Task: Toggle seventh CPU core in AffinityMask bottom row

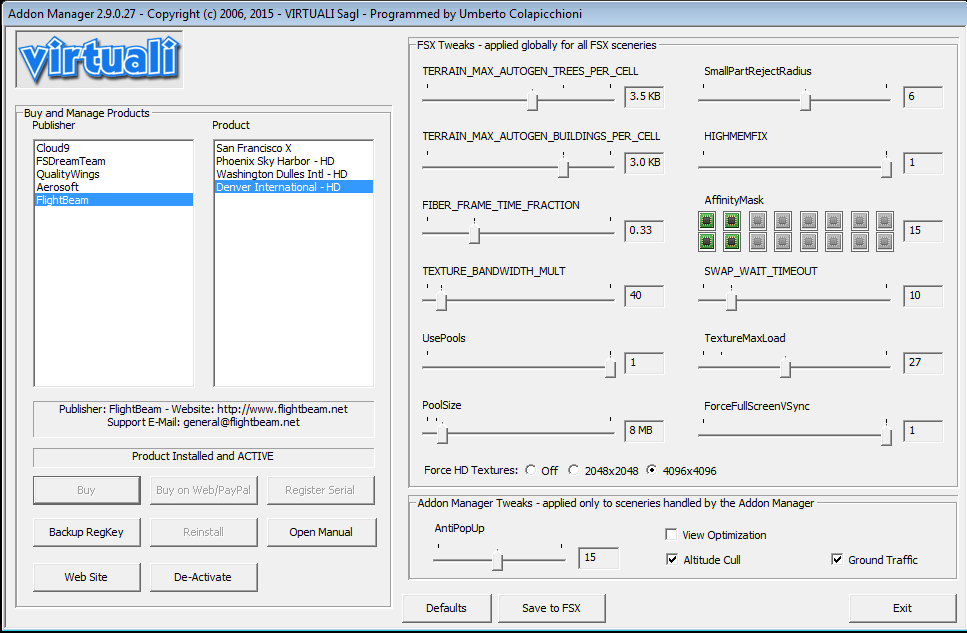Action: (x=860, y=242)
